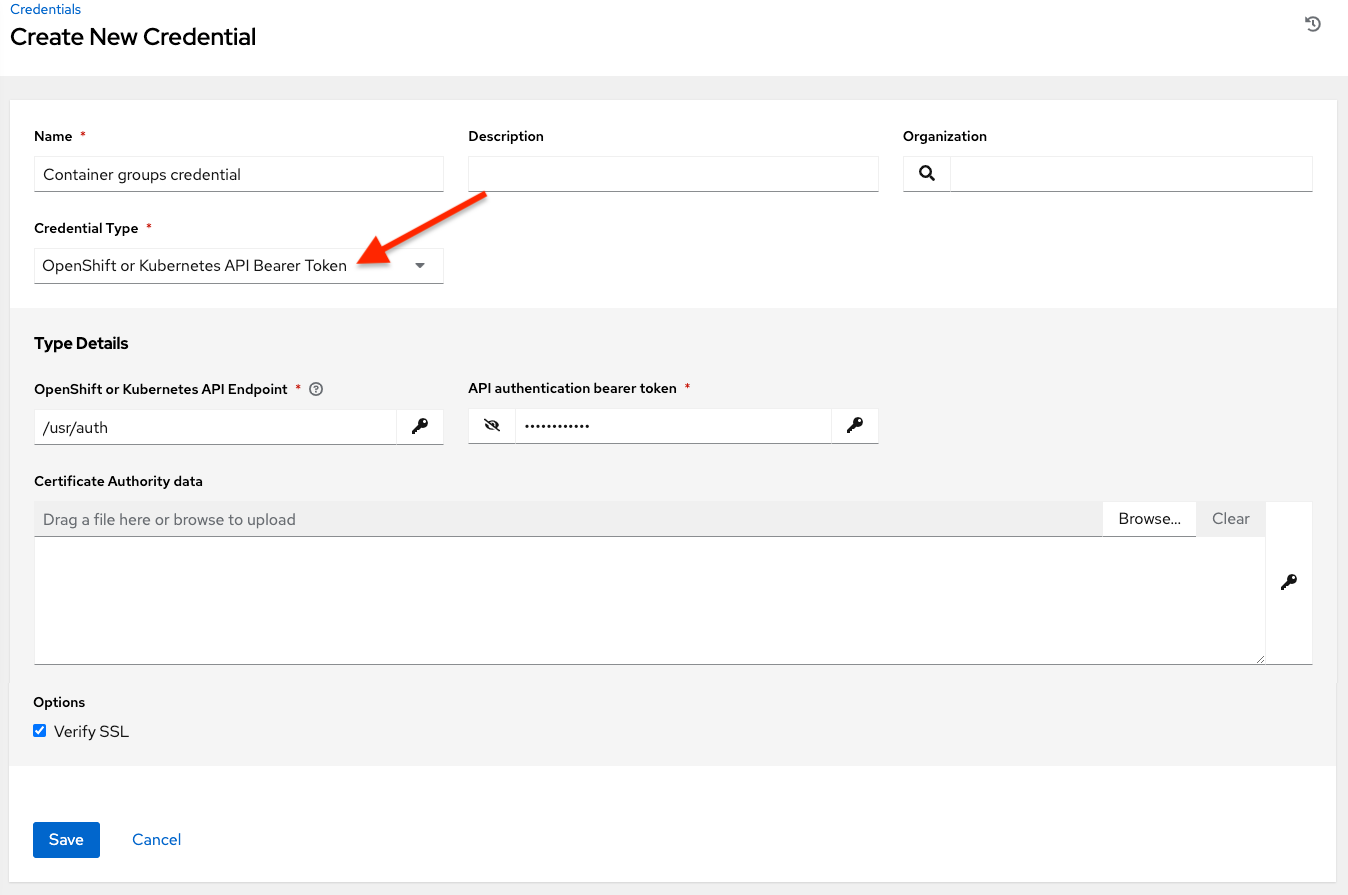Clear the uploaded certificate file
This screenshot has width=1348, height=895.
pos(1230,518)
